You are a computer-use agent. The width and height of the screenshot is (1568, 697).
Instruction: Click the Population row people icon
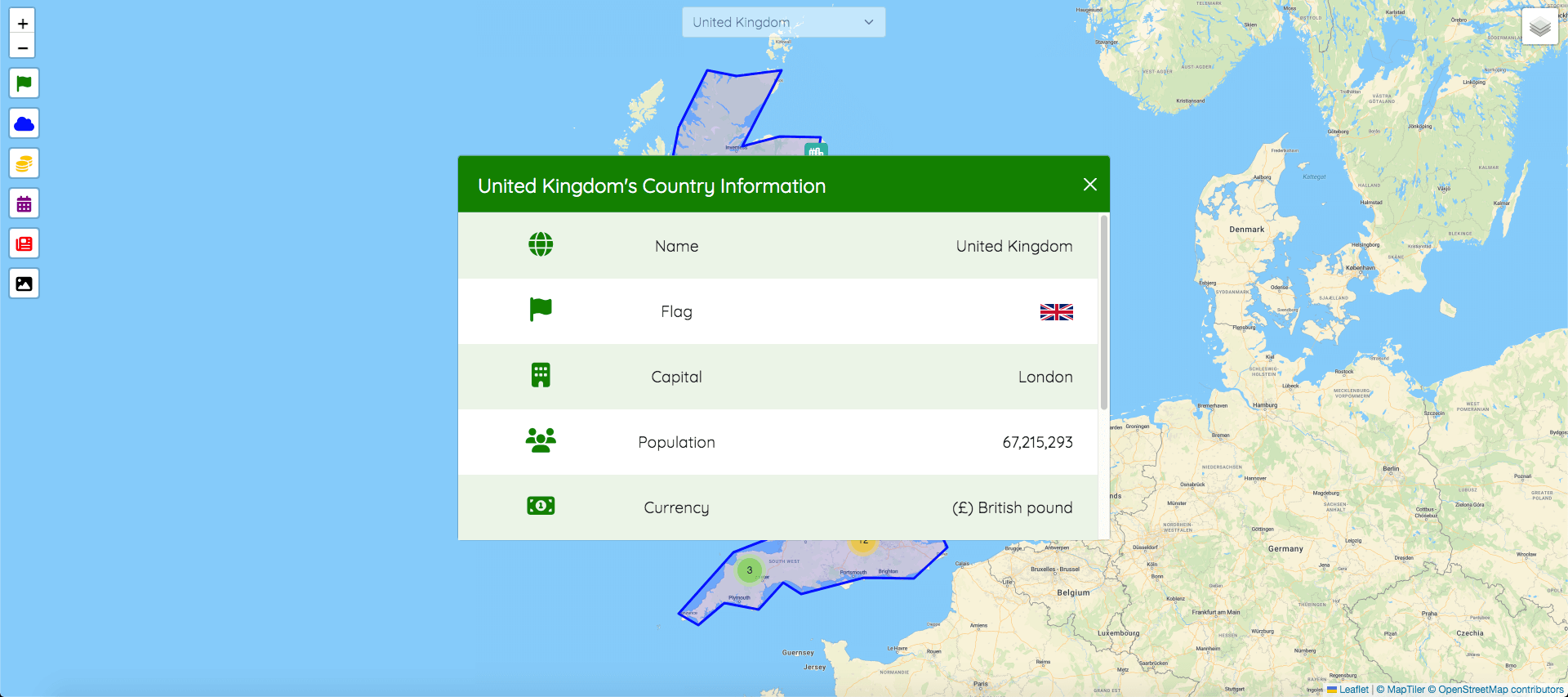pyautogui.click(x=541, y=440)
